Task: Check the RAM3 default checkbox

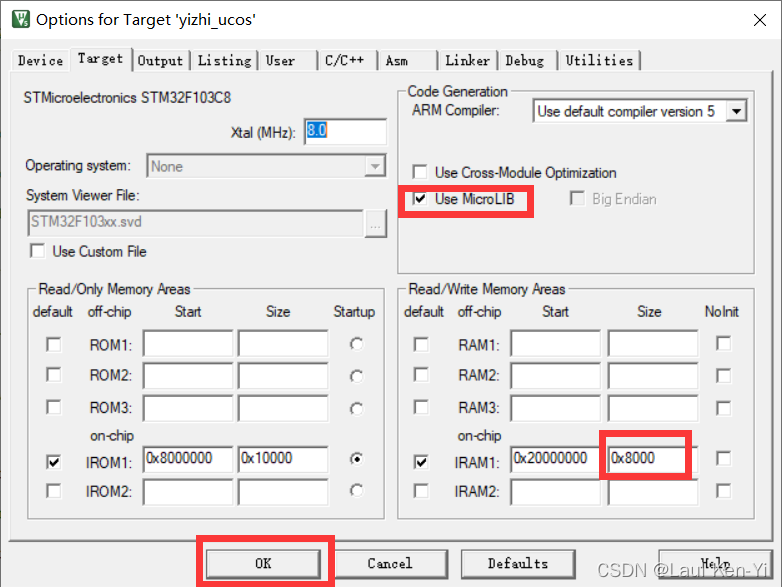Action: click(421, 407)
